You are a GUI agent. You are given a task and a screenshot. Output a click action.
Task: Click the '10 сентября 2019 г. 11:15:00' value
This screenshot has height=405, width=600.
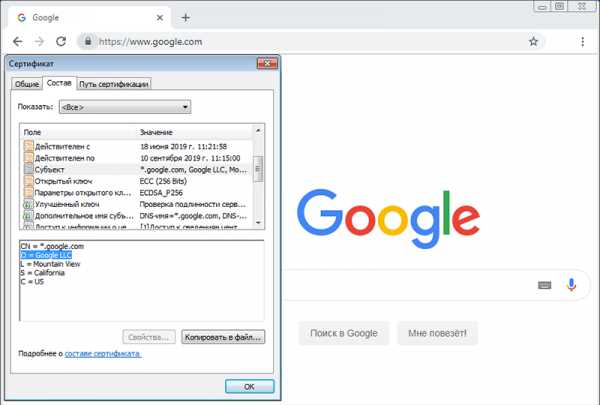(x=190, y=158)
